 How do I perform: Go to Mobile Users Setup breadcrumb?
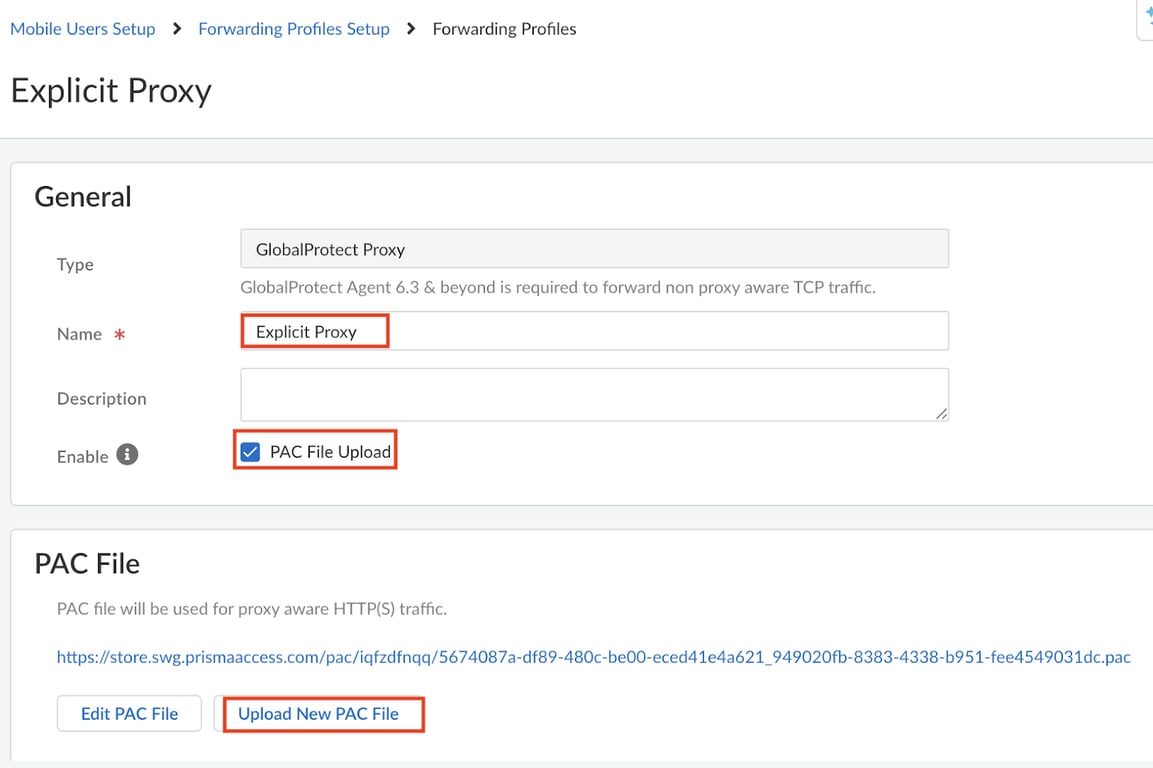[83, 29]
